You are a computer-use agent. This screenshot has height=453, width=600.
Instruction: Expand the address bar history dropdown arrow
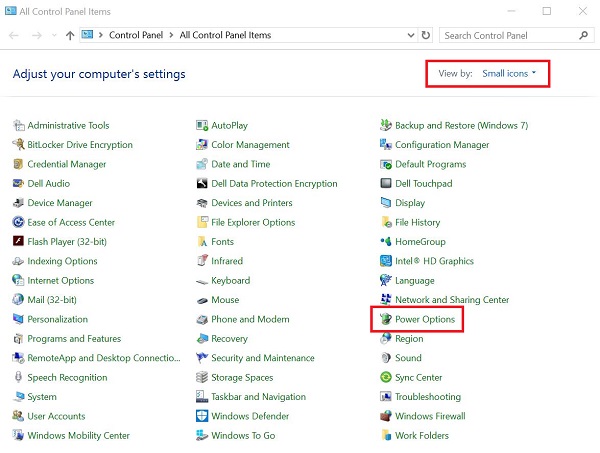408,35
